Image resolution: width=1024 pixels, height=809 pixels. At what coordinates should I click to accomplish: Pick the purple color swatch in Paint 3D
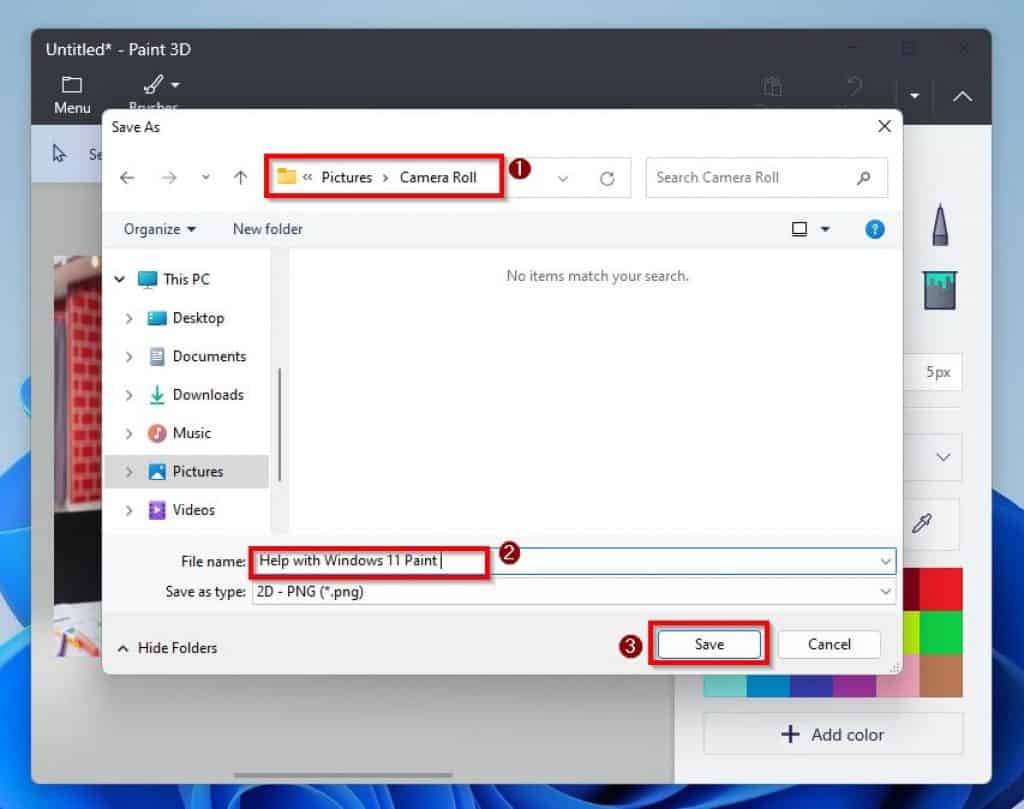[854, 686]
